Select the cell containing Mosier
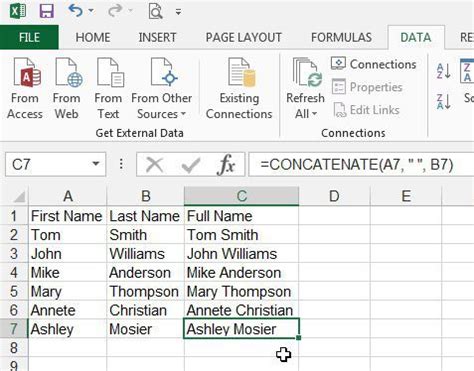Viewport: 474px width, 371px height. (146, 329)
